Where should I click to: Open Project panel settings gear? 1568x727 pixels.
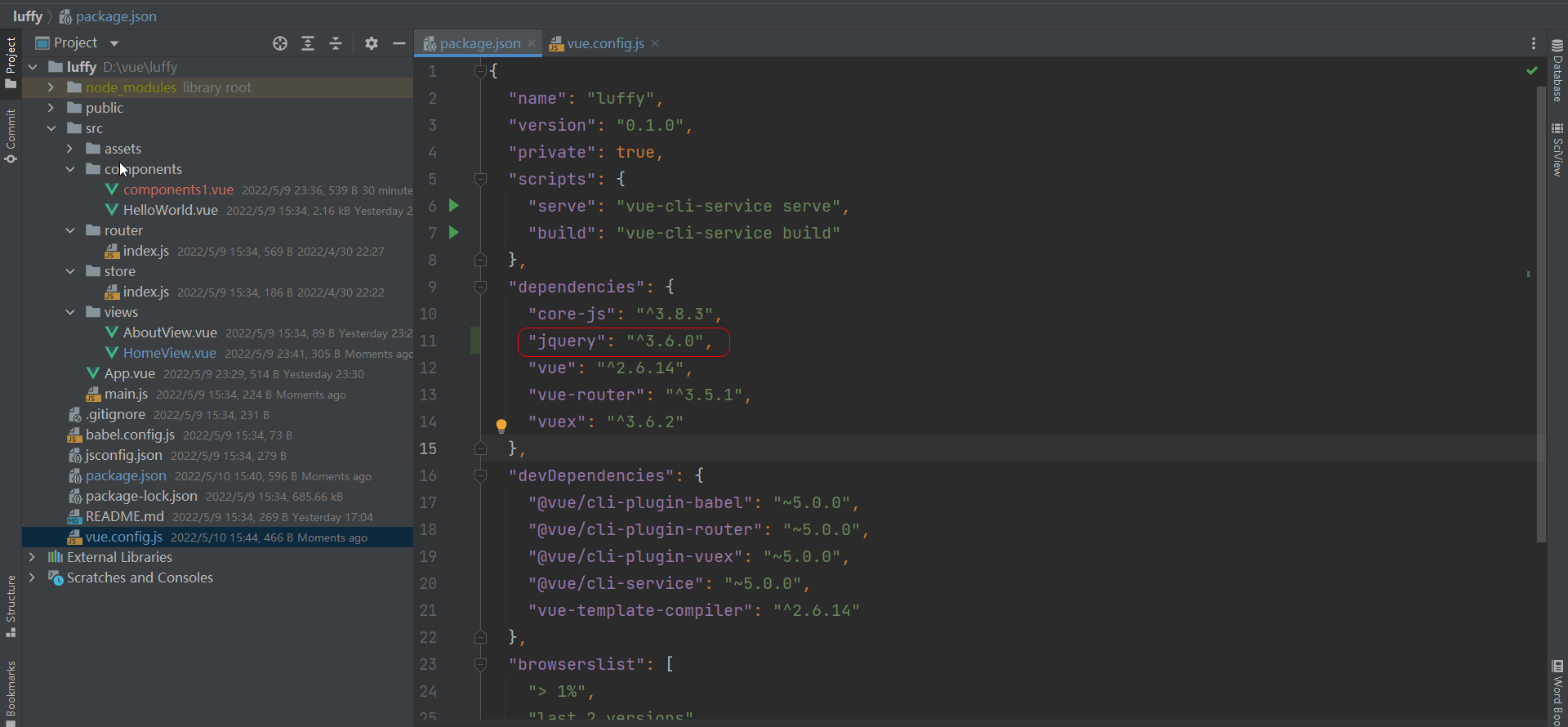372,43
